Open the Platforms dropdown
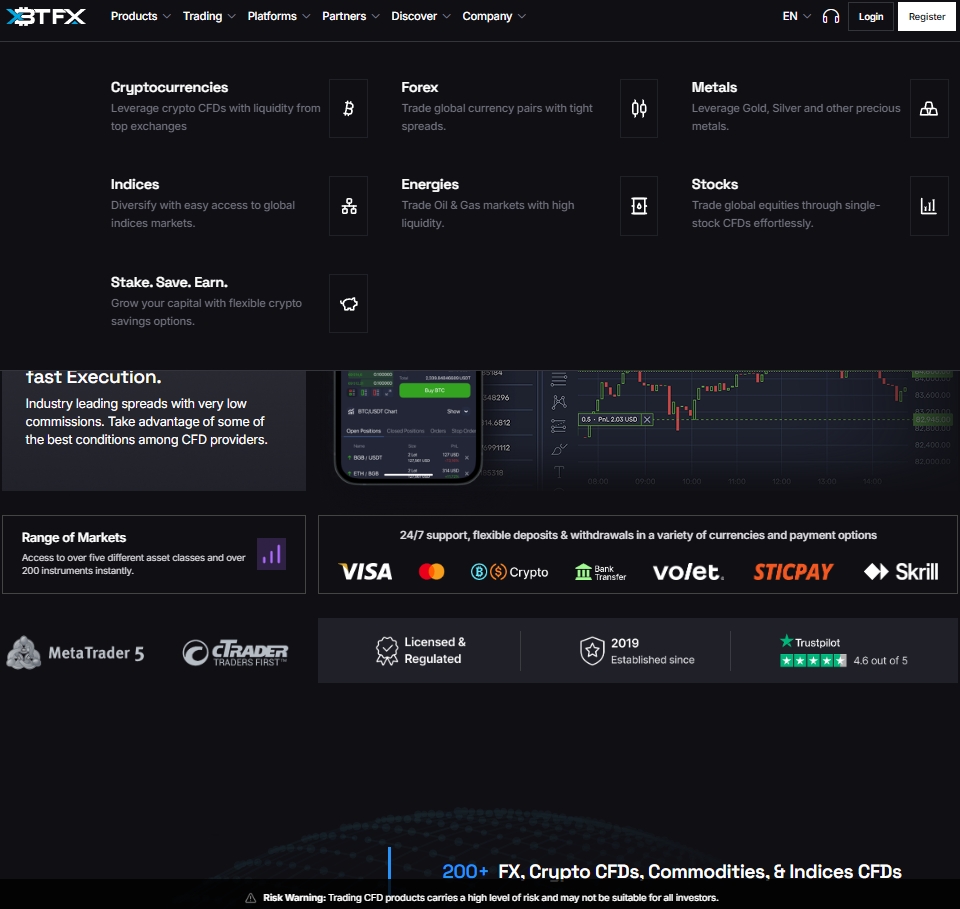Screen dimensions: 960x909 tap(279, 17)
